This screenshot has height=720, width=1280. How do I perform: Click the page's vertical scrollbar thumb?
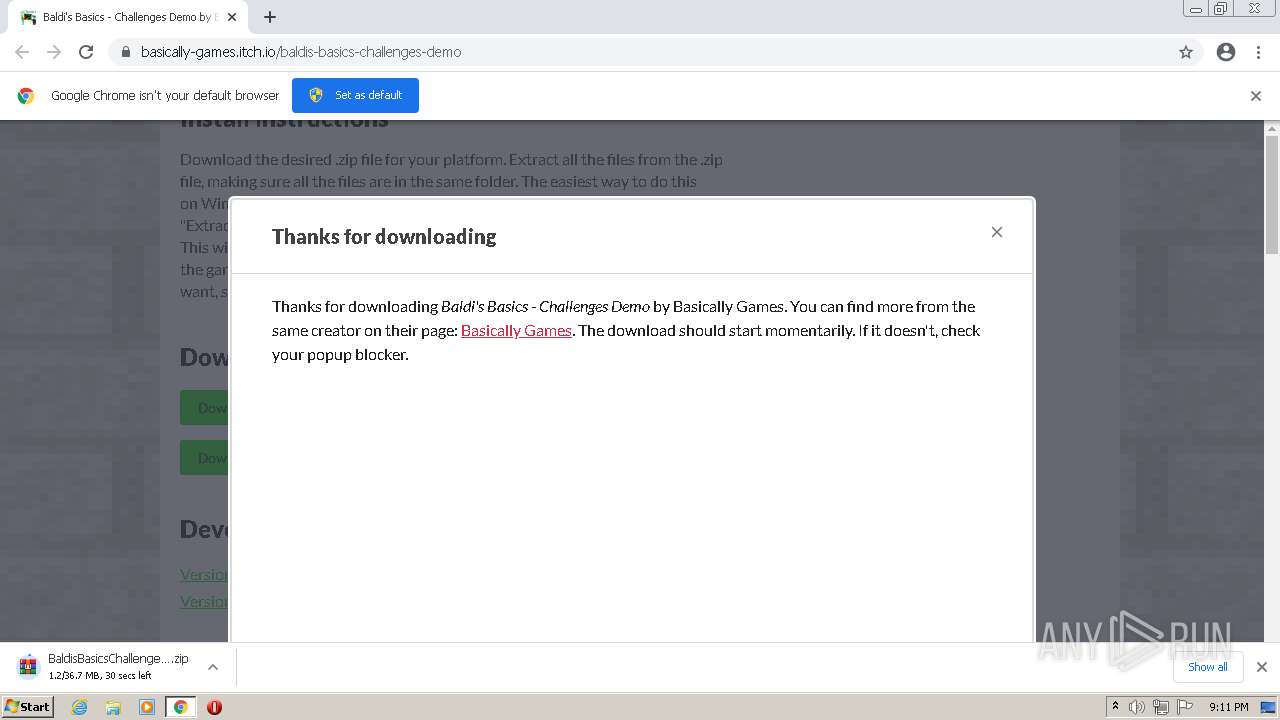[1272, 195]
